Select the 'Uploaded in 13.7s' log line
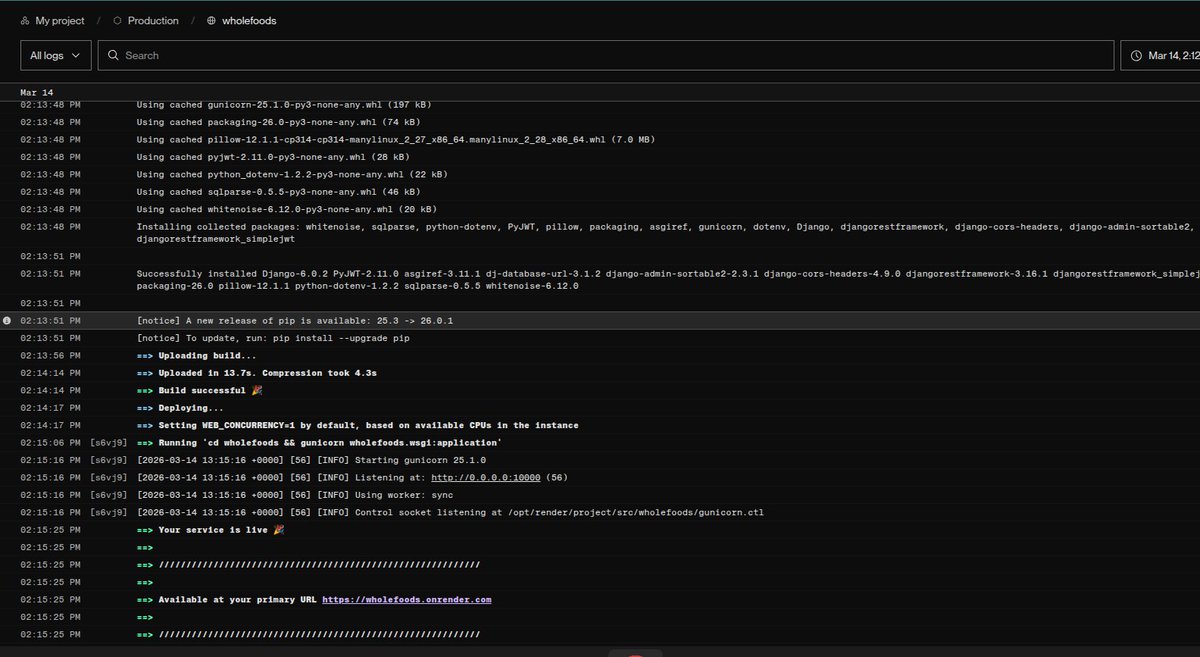The height and width of the screenshot is (657, 1200). coord(256,373)
